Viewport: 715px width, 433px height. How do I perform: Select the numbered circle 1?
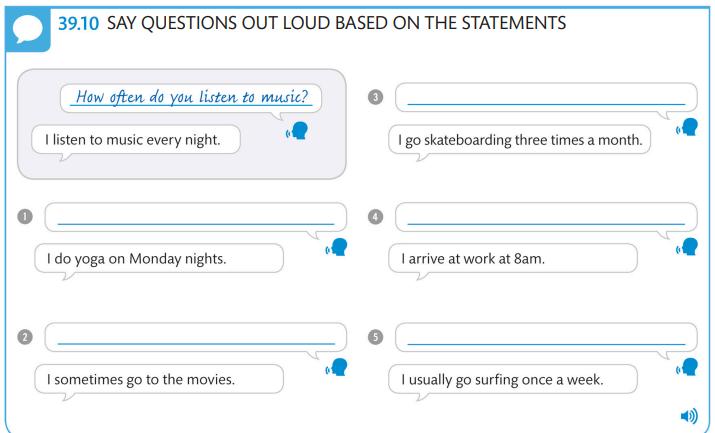(25, 216)
